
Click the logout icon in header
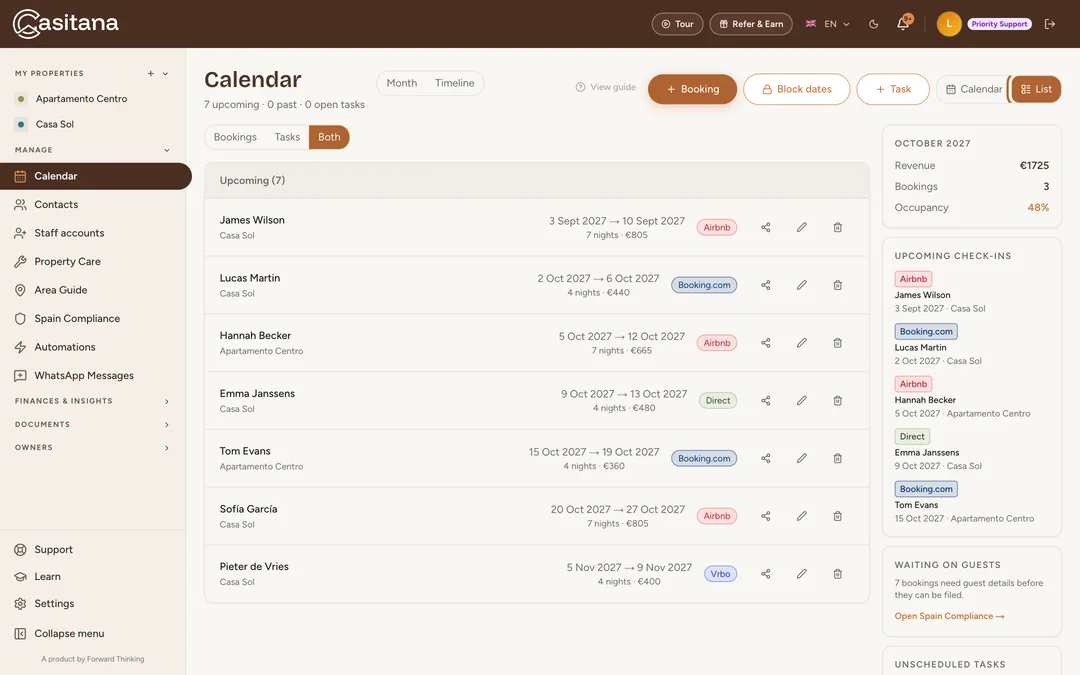coord(1050,24)
